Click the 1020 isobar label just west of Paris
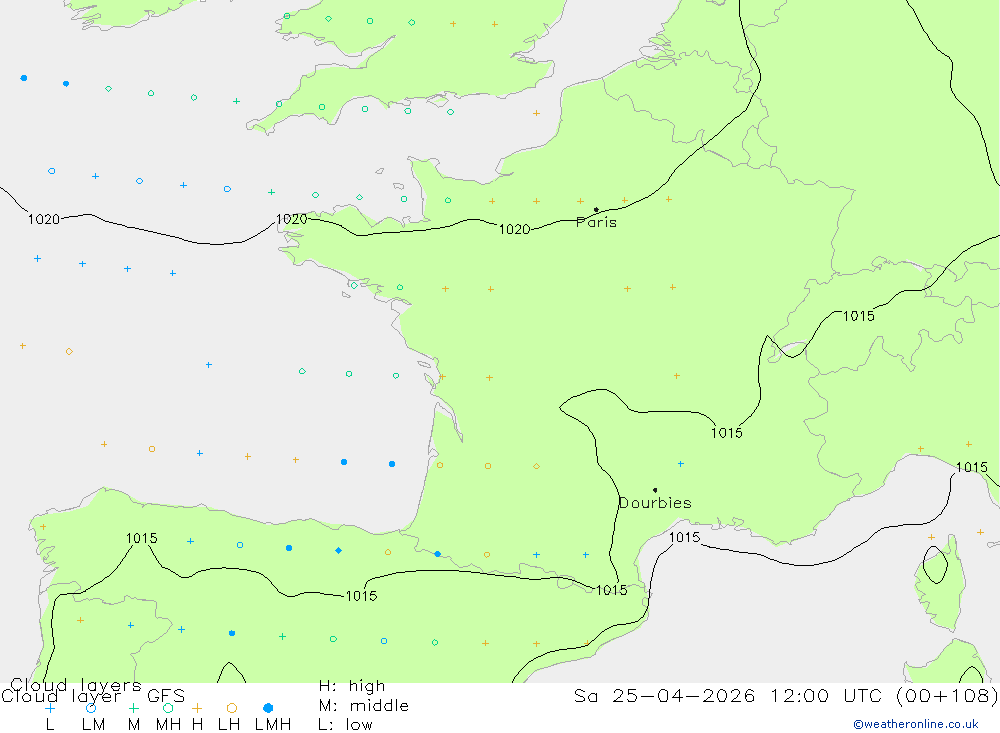Image resolution: width=1000 pixels, height=733 pixels. tap(515, 230)
